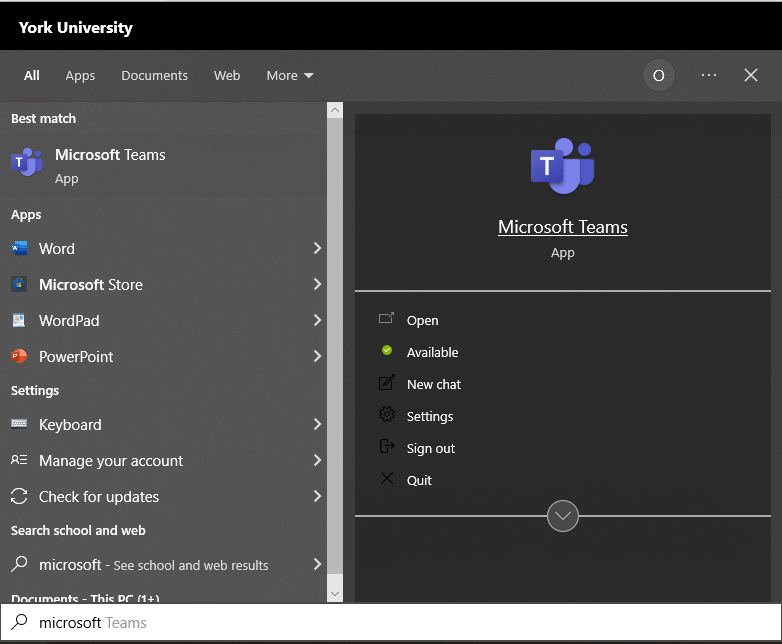Screen dimensions: 782x644
Task: Click the green Available status icon
Action: tap(387, 350)
